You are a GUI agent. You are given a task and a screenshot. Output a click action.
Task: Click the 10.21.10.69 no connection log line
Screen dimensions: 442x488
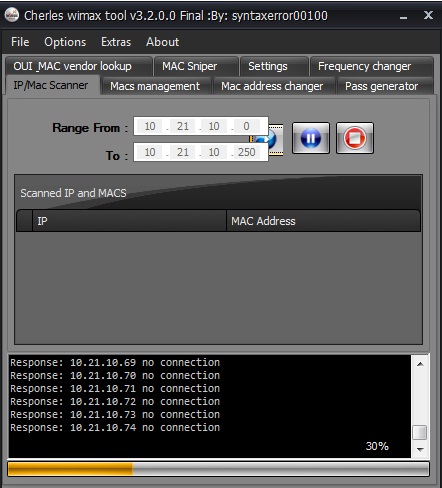[115, 362]
